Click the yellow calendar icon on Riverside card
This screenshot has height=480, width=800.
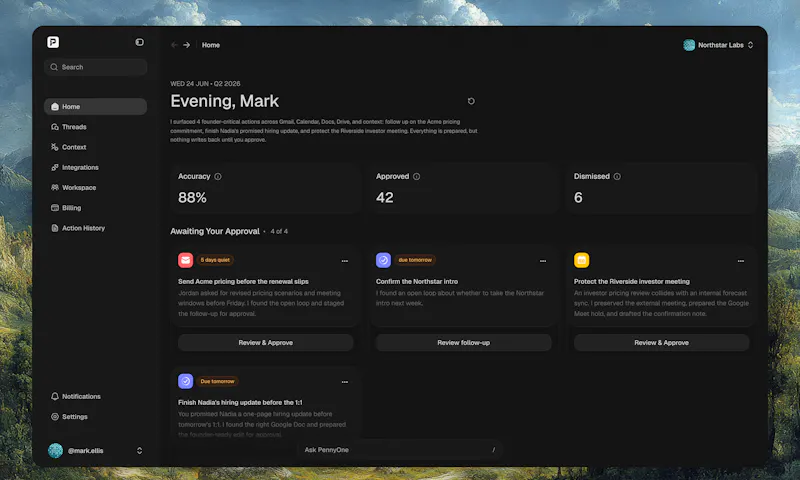[x=581, y=260]
